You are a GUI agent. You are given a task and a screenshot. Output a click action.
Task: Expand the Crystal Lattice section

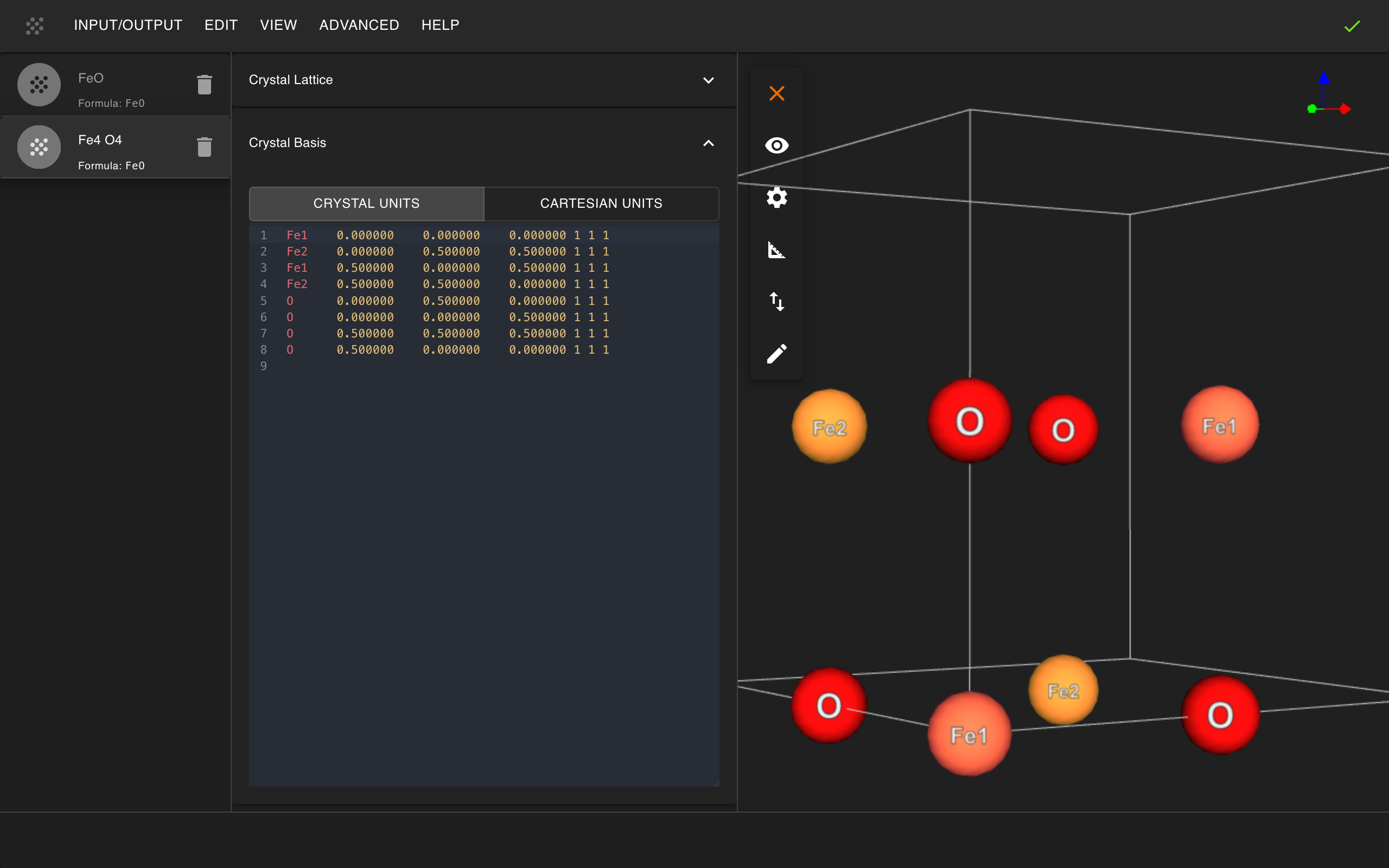(708, 80)
